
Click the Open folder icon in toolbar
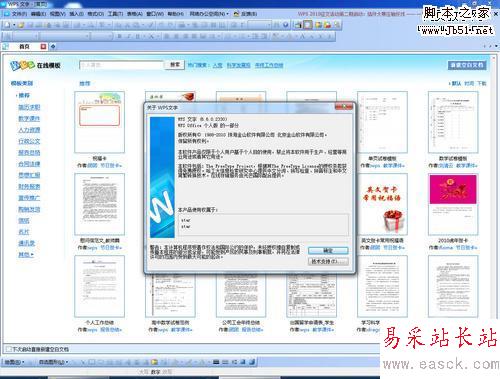(21, 25)
